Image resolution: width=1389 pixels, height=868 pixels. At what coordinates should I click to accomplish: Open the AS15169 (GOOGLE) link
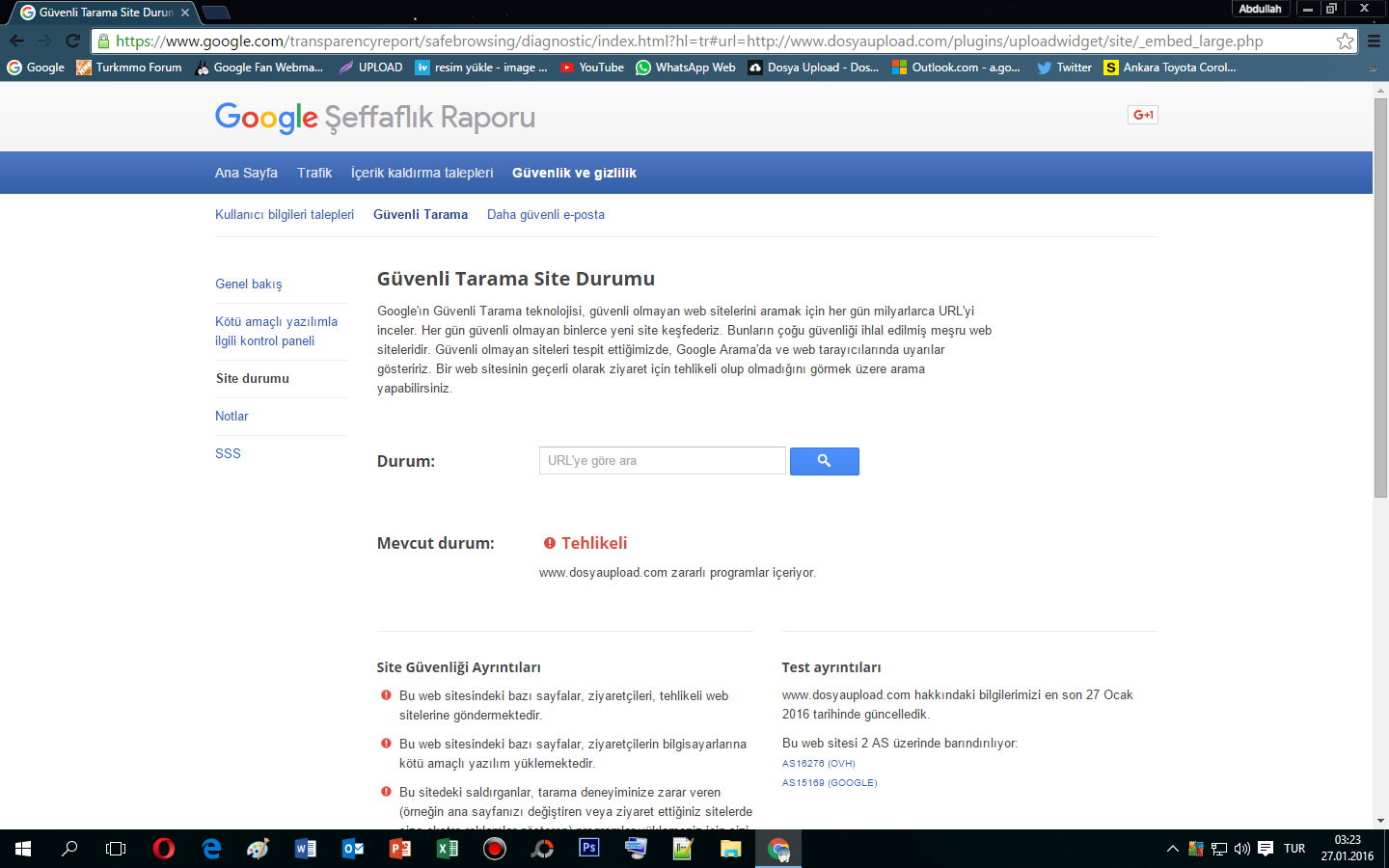pos(830,782)
